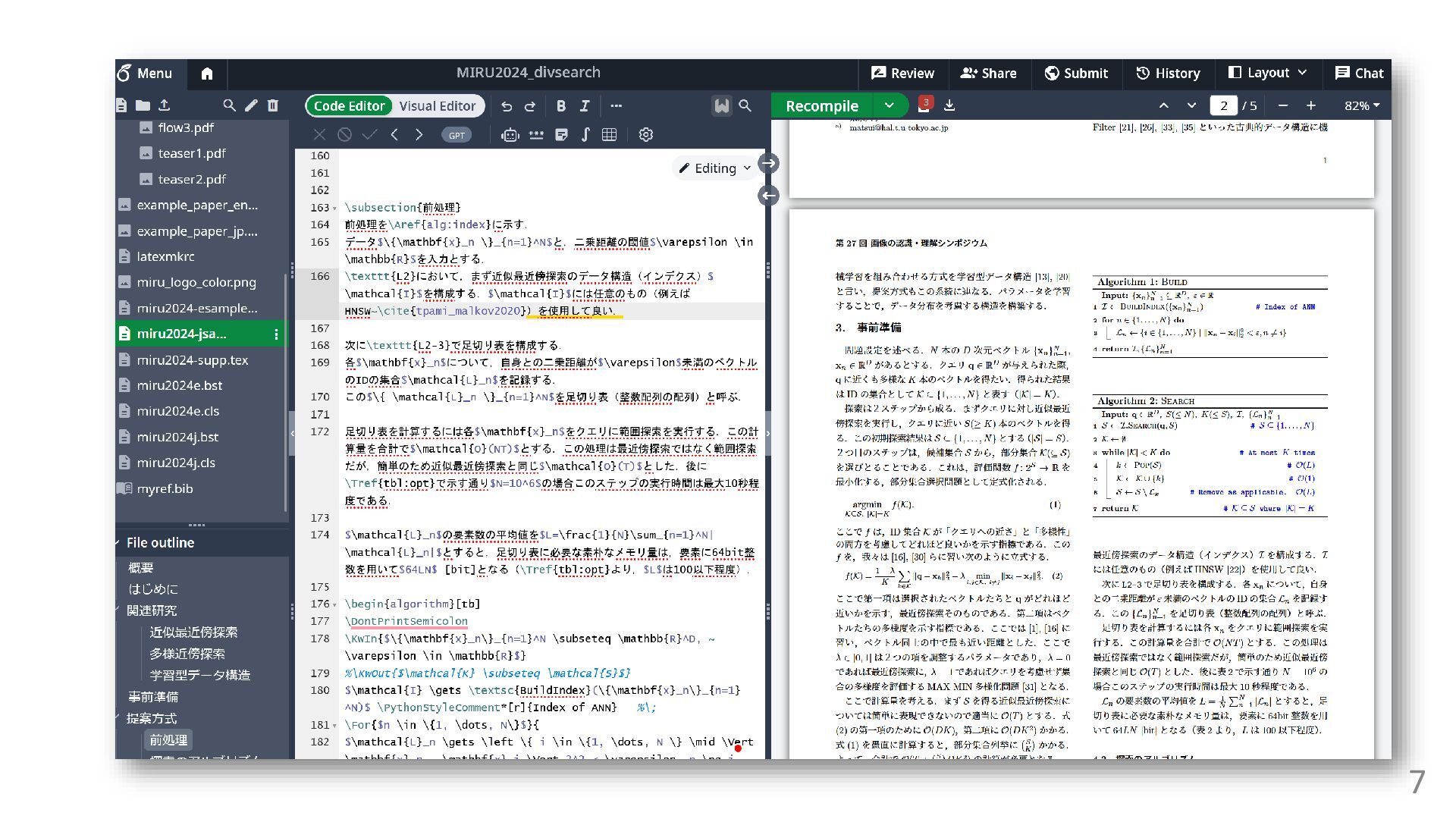The image size is (1456, 819).
Task: Fold the algorithm block at line 176
Action: [x=334, y=604]
